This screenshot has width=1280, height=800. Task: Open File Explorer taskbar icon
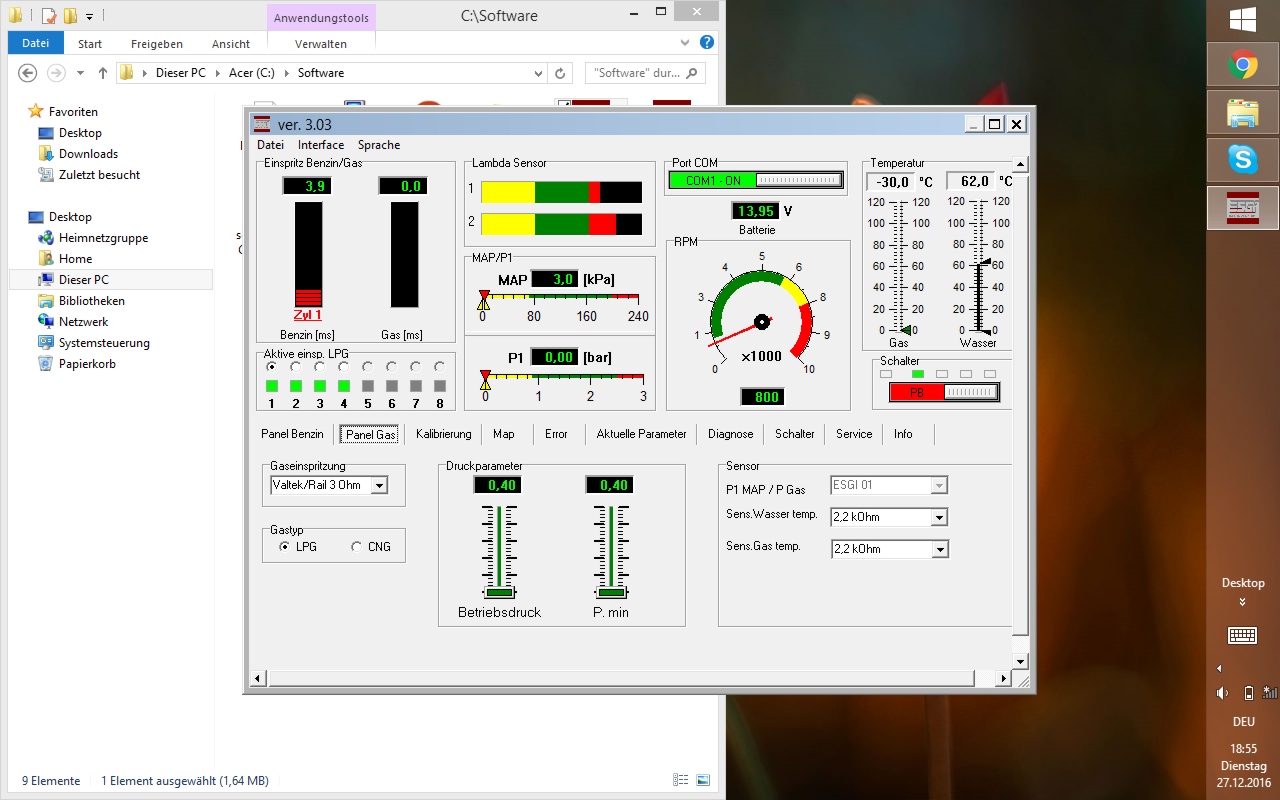click(x=1243, y=112)
